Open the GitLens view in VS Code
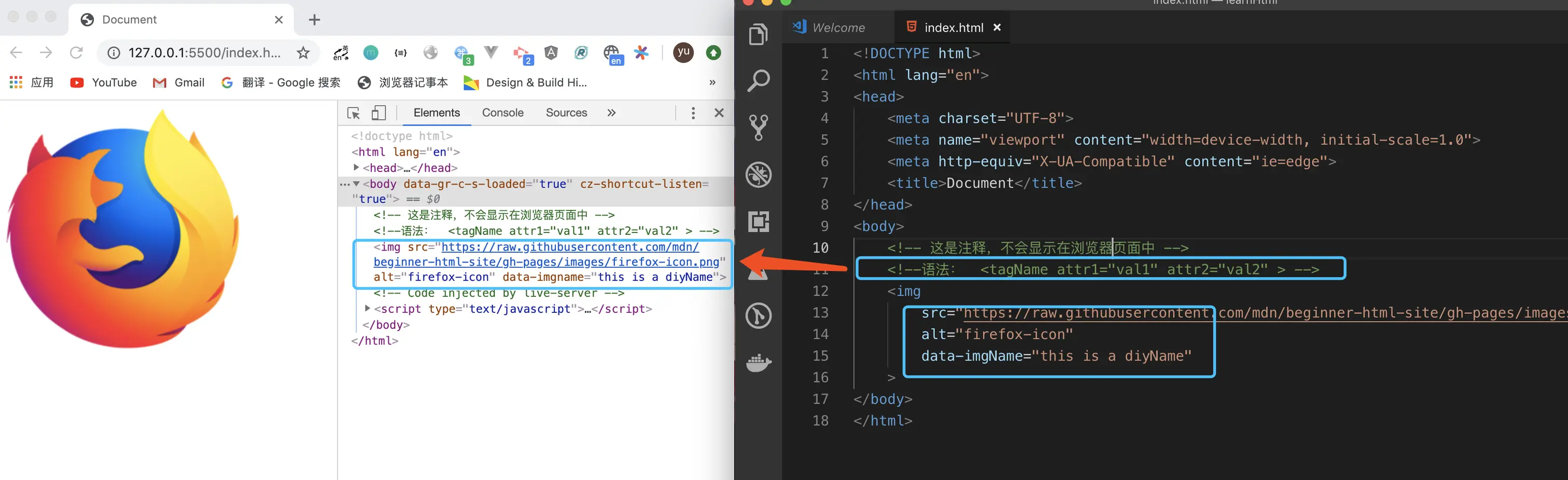The width and height of the screenshot is (1568, 480). (x=759, y=316)
